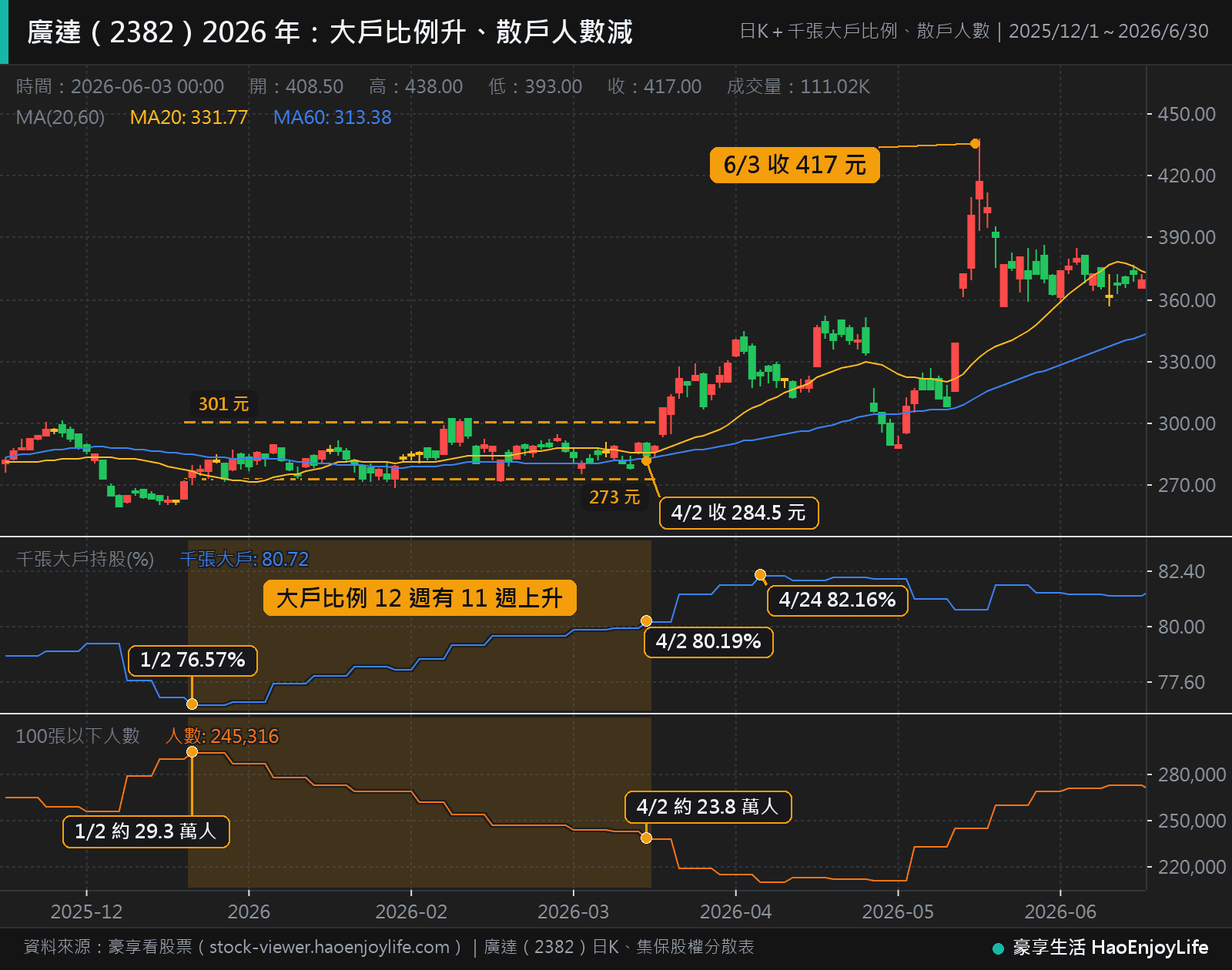Click the 大戶比例 12 週有 11 週上升 banner
1232x970 pixels.
click(x=420, y=598)
